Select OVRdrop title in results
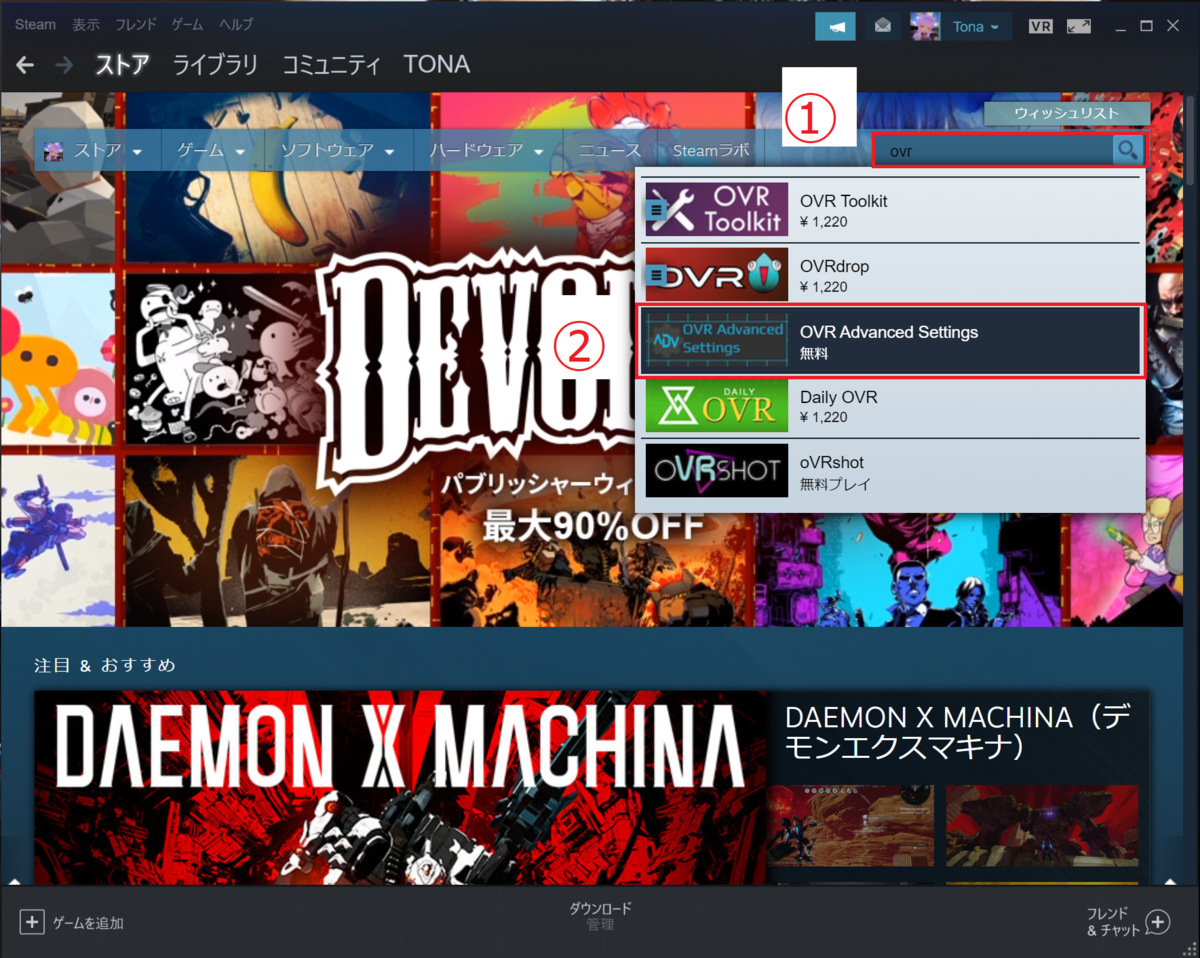 (834, 267)
